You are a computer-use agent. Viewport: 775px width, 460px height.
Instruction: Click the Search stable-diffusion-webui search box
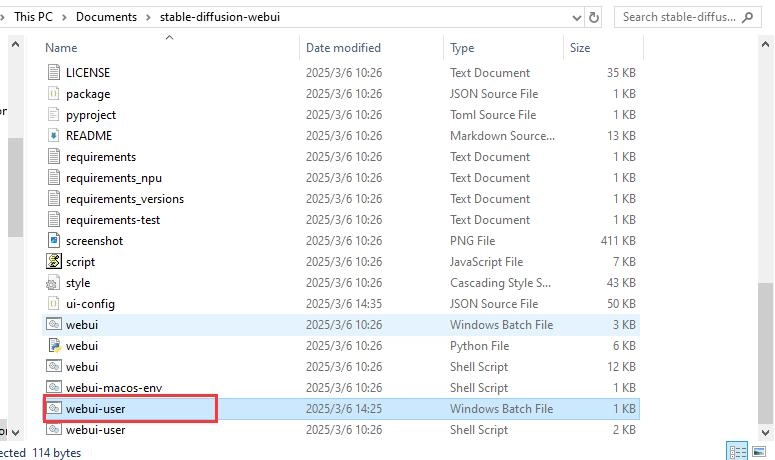[680, 17]
